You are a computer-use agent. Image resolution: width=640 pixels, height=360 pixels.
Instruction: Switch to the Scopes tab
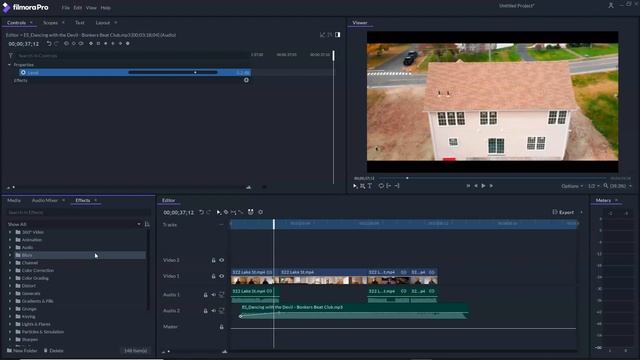(x=51, y=23)
